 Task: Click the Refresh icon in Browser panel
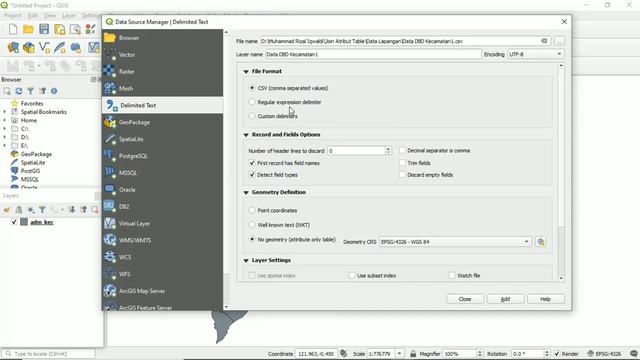19,91
